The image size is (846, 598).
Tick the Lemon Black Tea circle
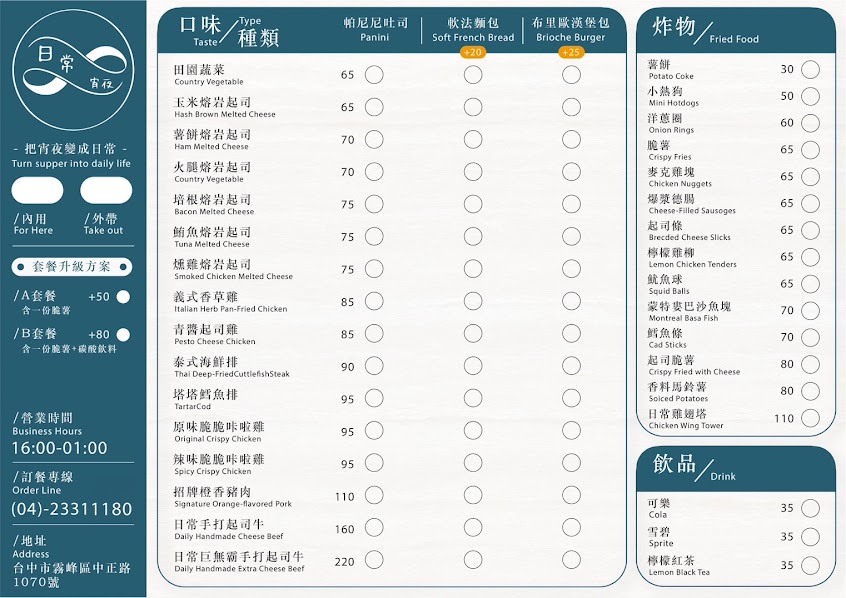(810, 565)
